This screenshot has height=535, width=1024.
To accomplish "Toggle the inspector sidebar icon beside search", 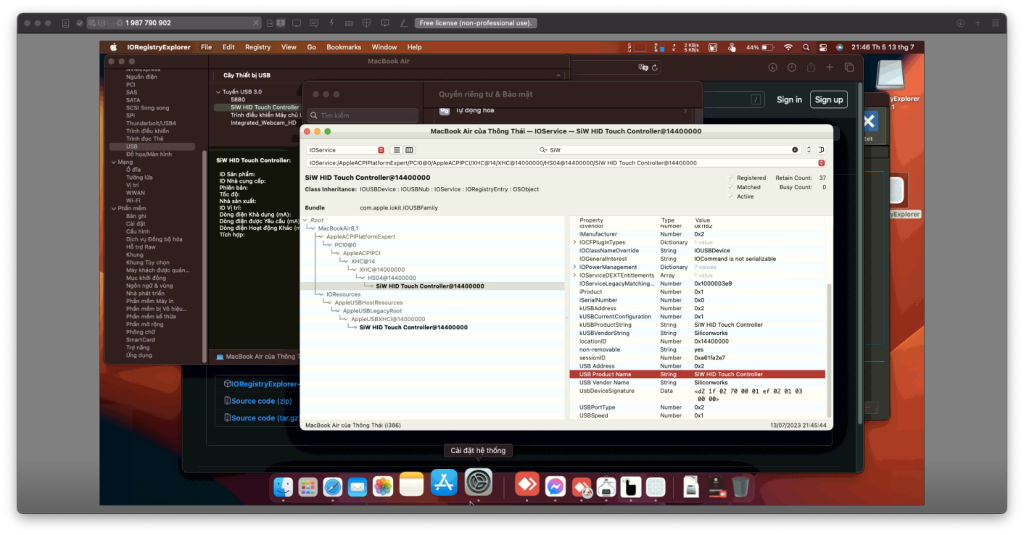I will [x=822, y=150].
